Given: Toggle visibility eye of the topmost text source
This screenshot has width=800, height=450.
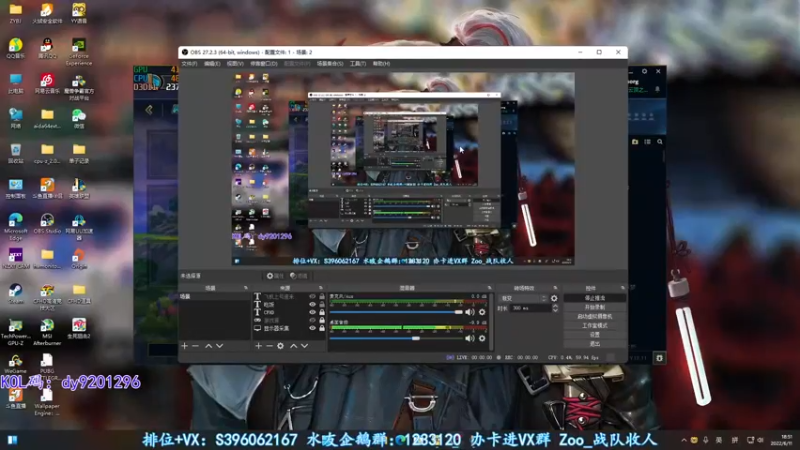Looking at the screenshot, I should tap(312, 296).
